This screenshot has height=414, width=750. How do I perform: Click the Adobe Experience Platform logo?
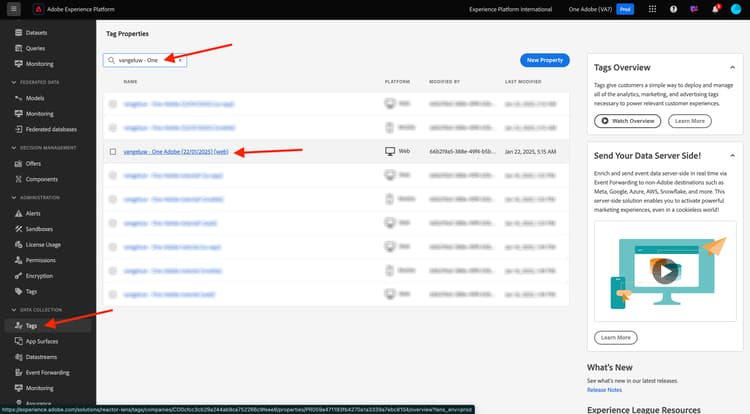38,9
